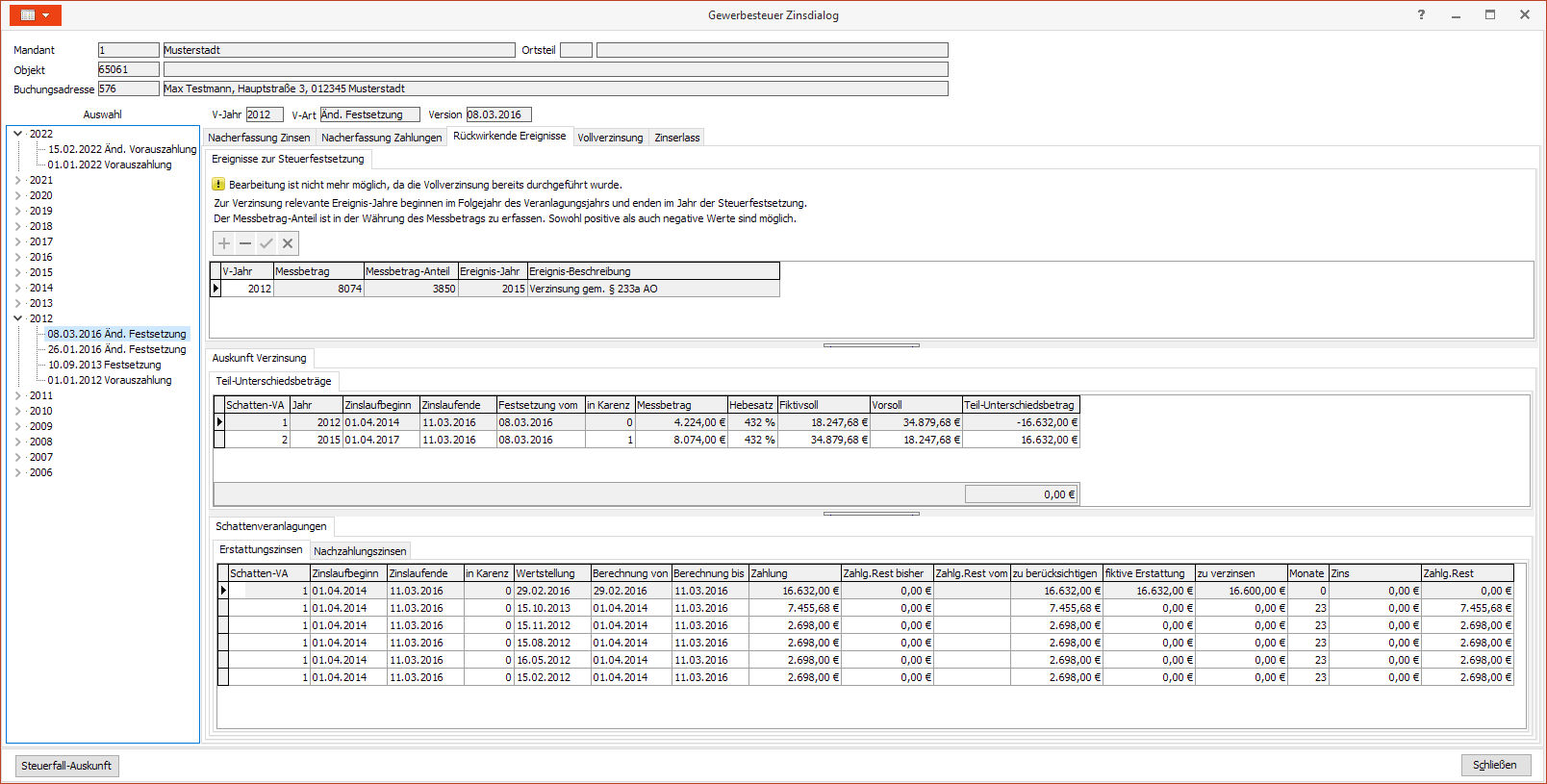Expand the 2006 tree node
This screenshot has height=784, width=1547.
pos(17,472)
